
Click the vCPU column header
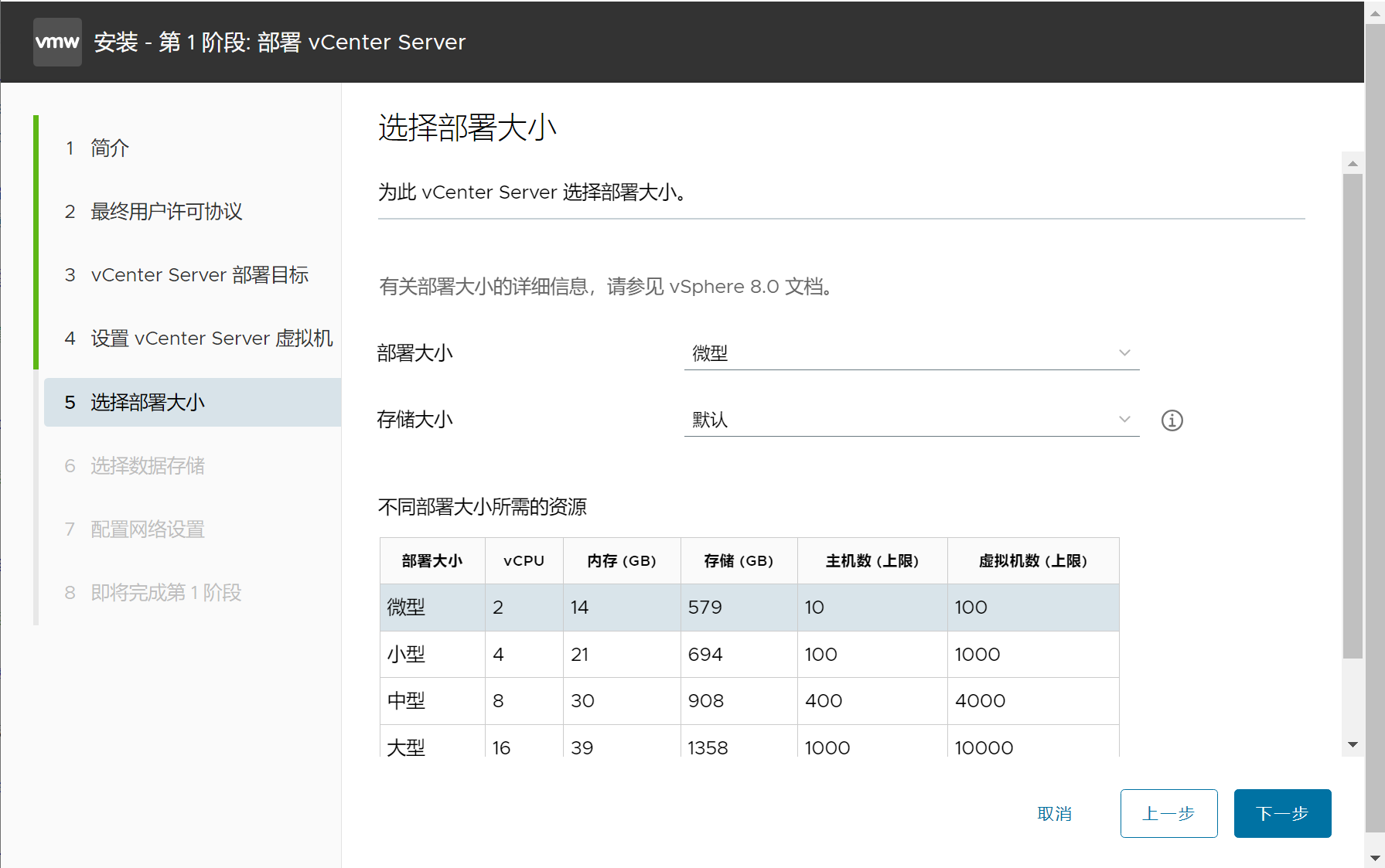524,560
